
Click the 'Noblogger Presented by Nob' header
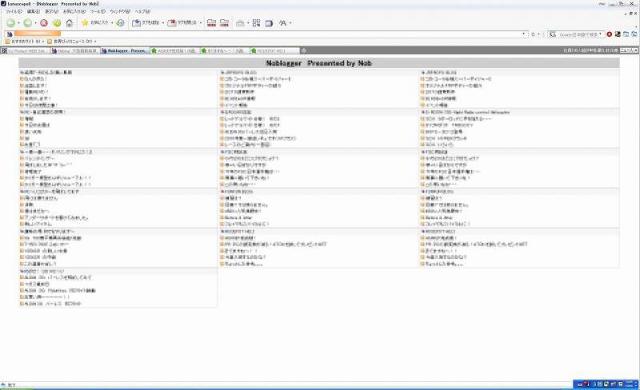click(x=319, y=63)
